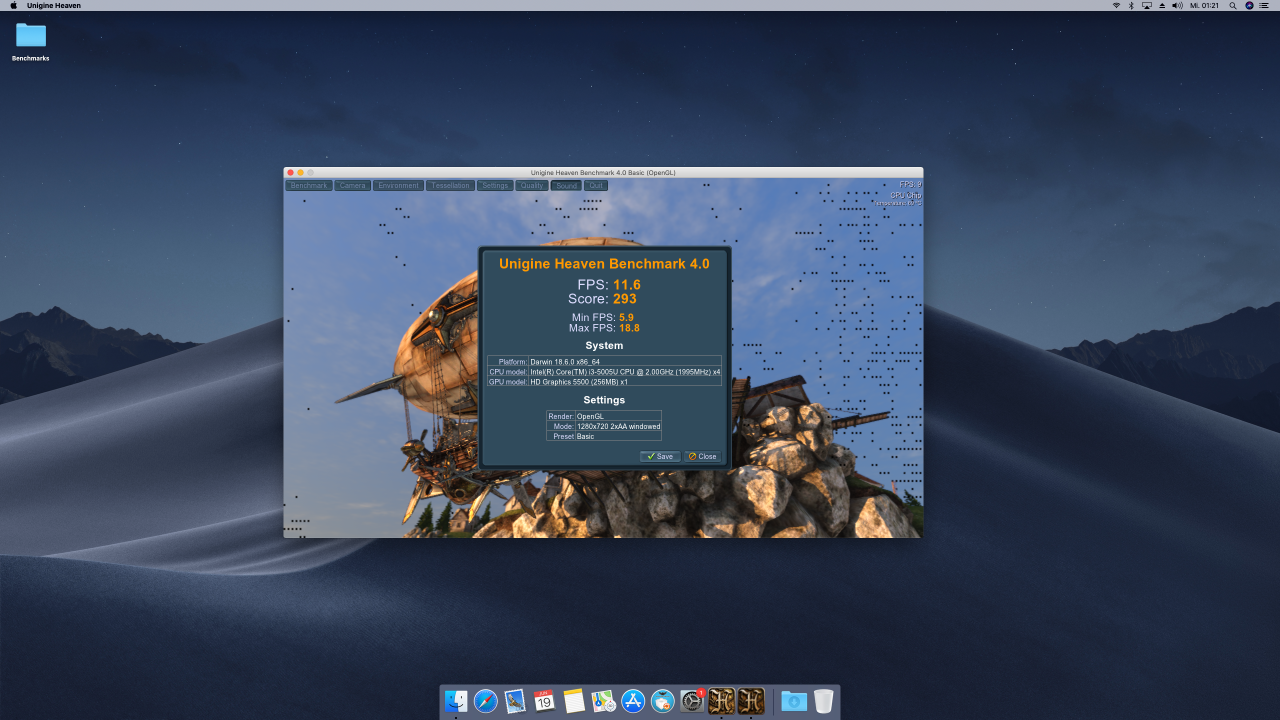Toggle the Tessellation option in Heaven
Image resolution: width=1280 pixels, height=720 pixels.
tap(450, 186)
